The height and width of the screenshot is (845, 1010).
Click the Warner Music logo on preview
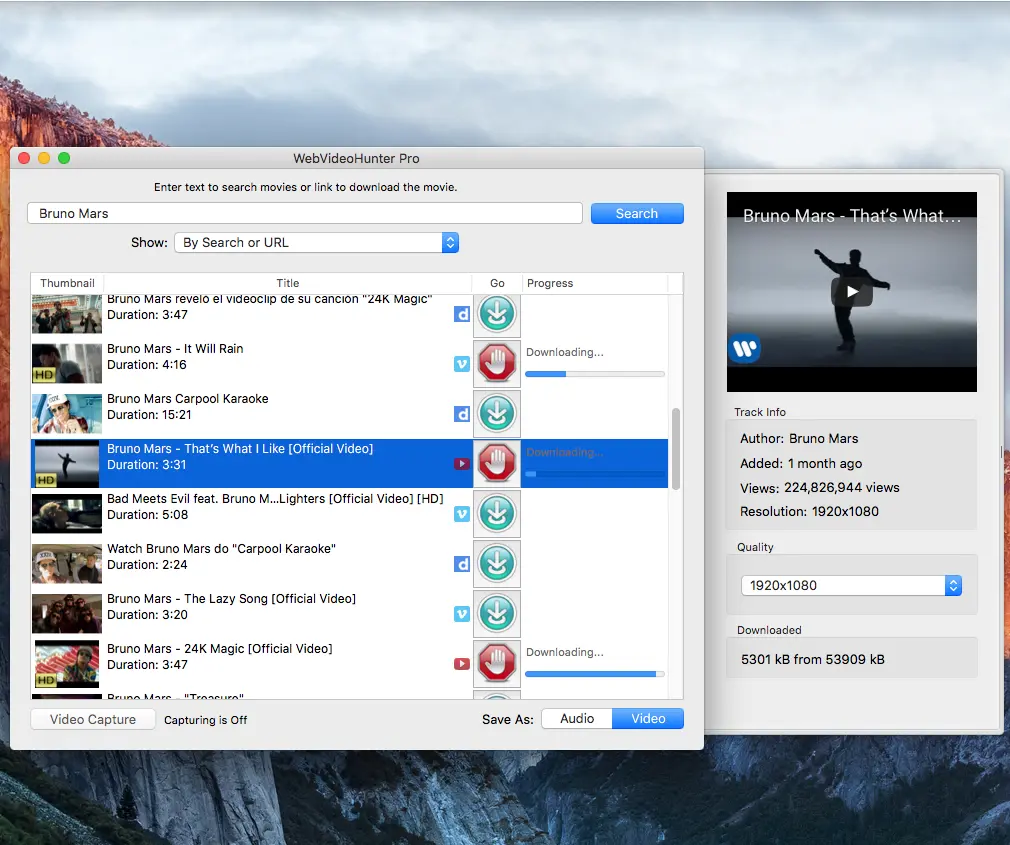[x=744, y=349]
